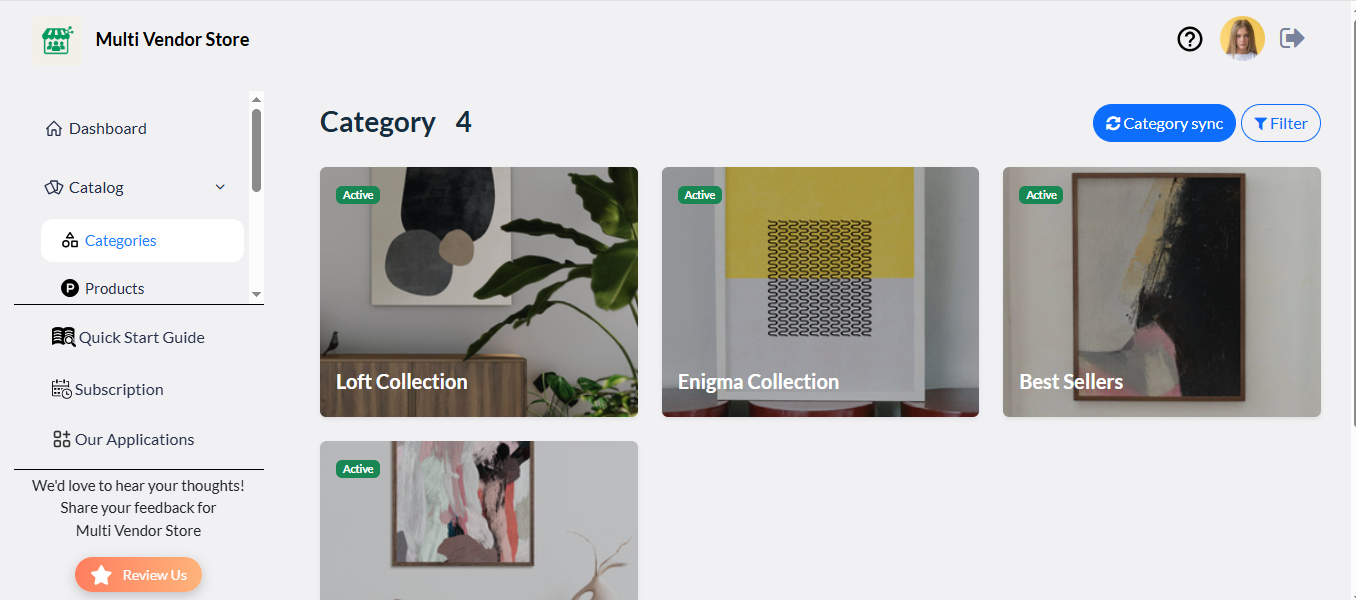The width and height of the screenshot is (1356, 600).
Task: Click the logout arrow icon
Action: [x=1293, y=38]
